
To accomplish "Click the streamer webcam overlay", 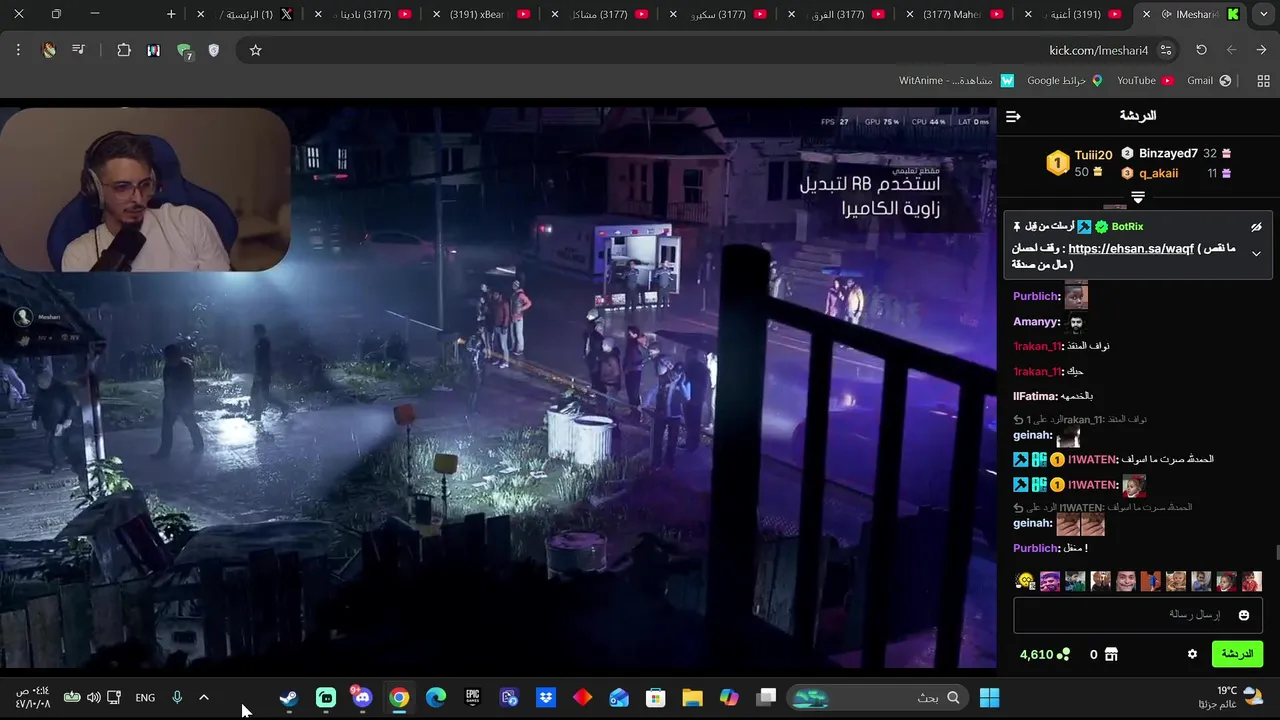I will (146, 190).
